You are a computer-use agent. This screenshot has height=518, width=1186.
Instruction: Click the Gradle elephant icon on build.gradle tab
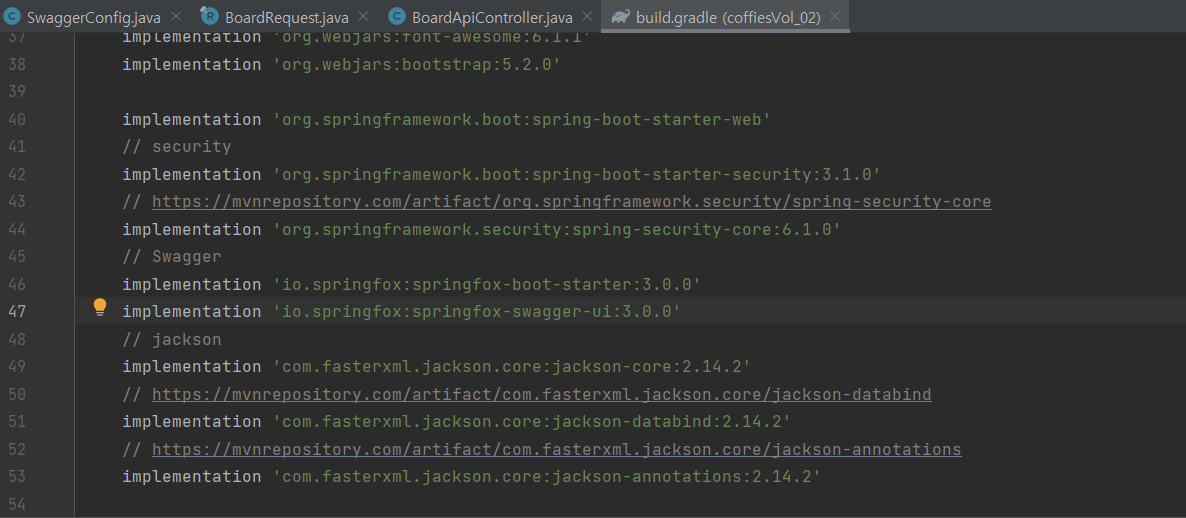click(620, 17)
